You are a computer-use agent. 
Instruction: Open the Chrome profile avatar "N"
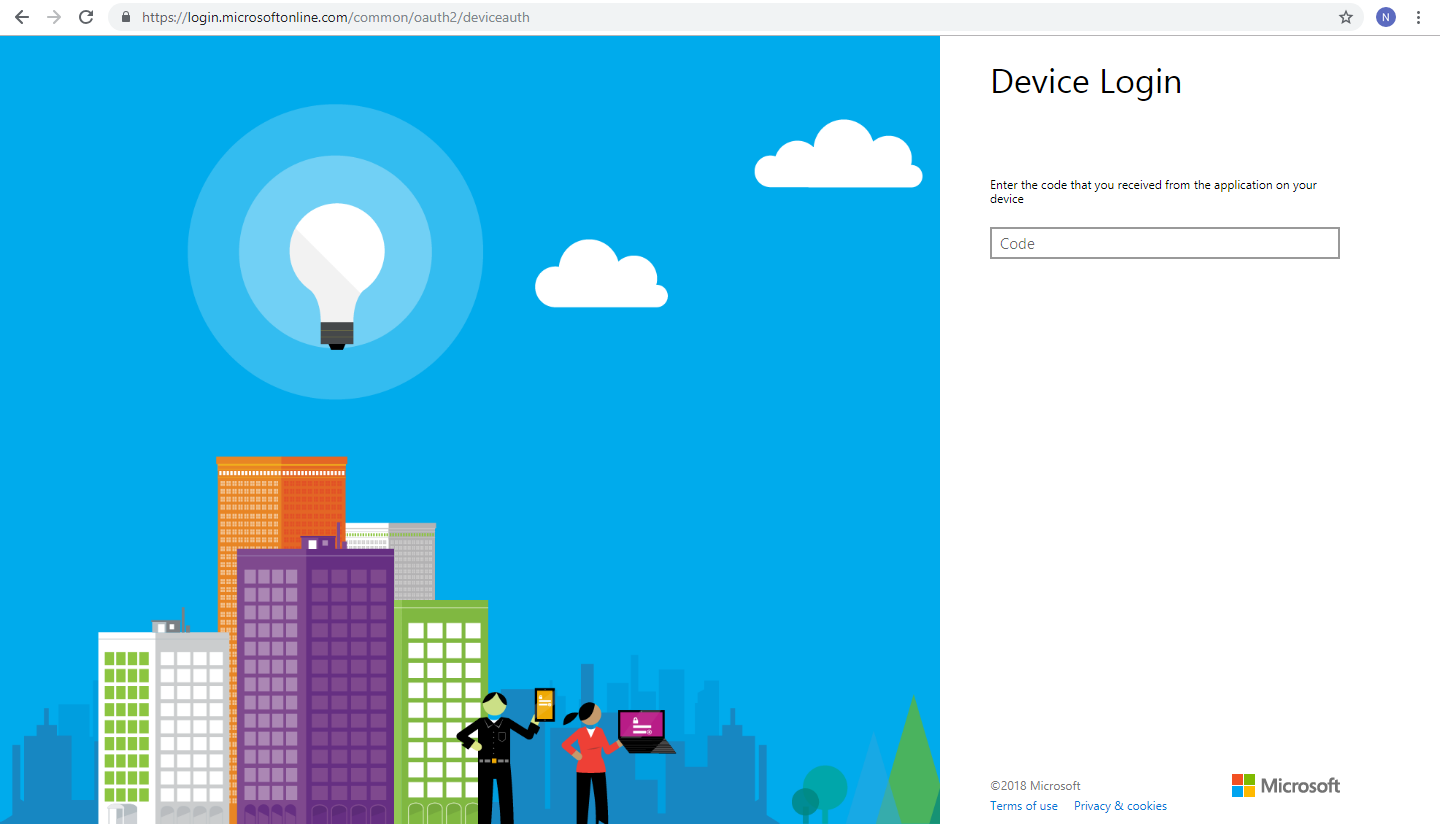pos(1385,17)
